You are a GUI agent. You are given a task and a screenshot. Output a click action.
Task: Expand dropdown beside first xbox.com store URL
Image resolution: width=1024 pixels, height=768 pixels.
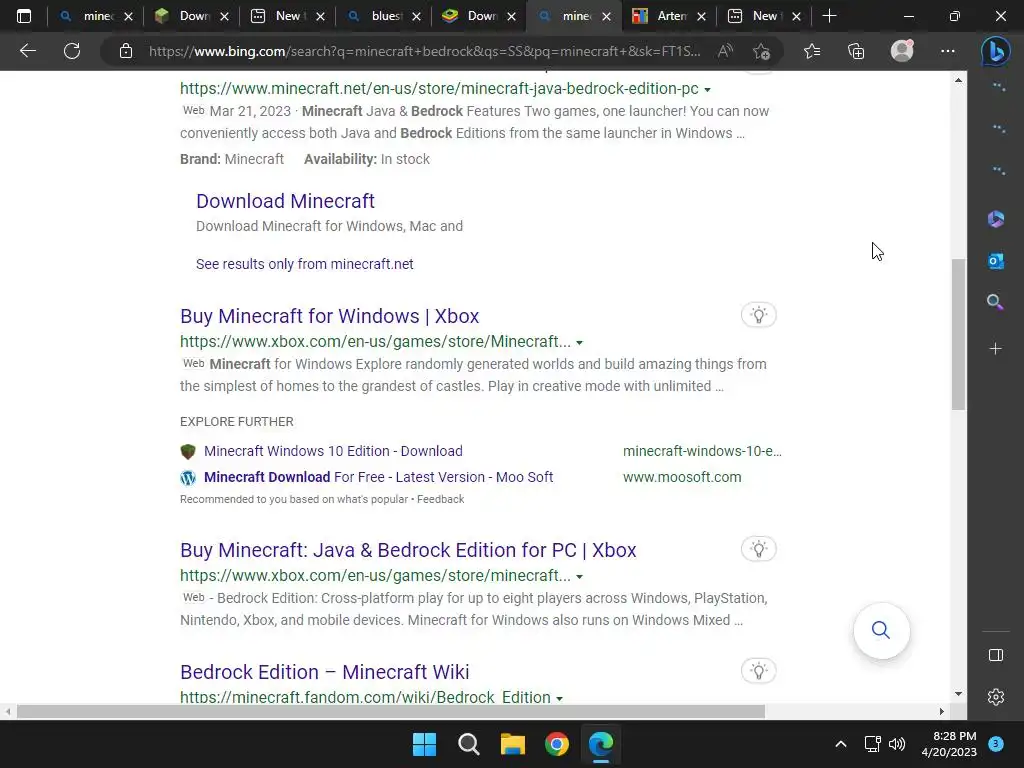(579, 342)
